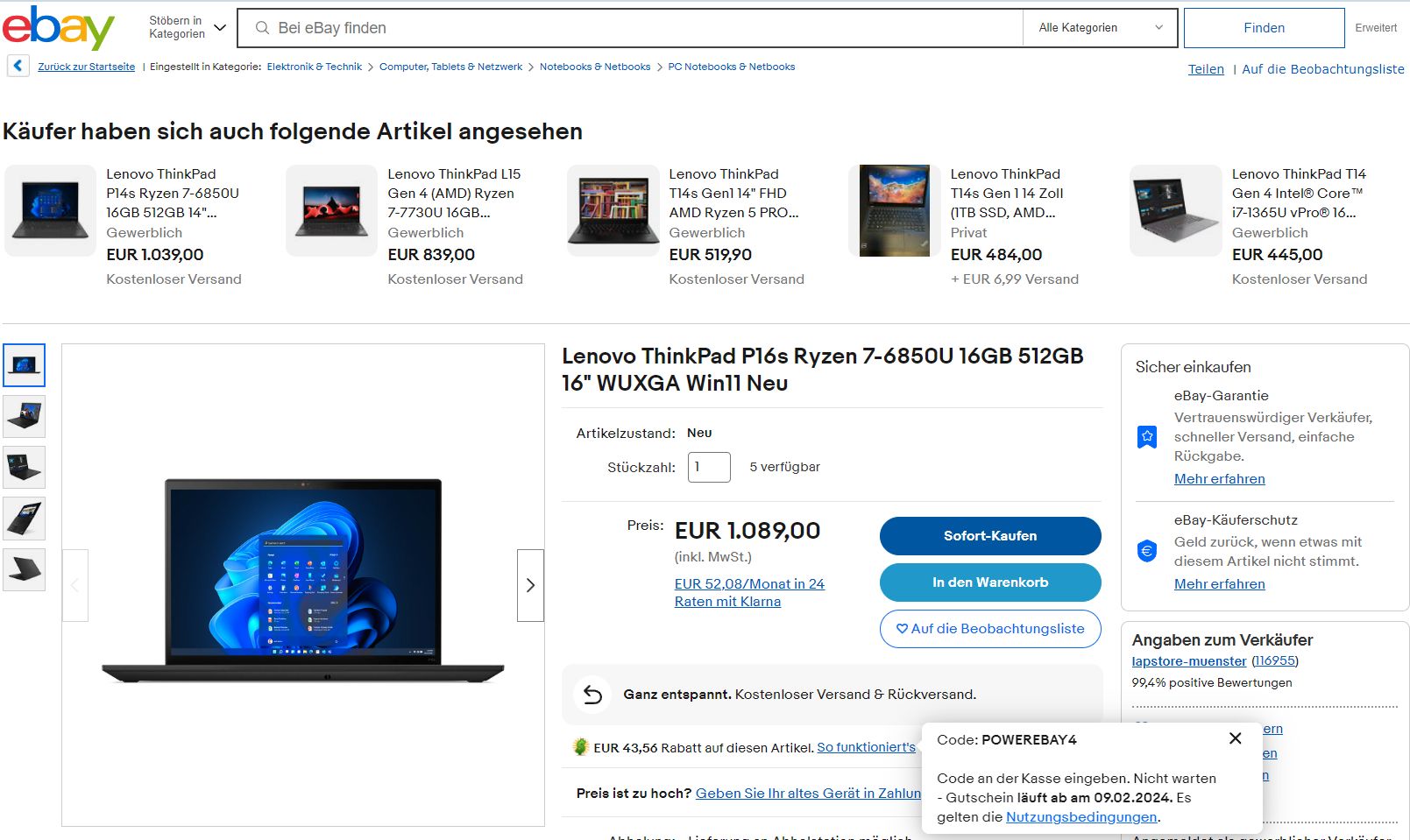Click the return arrow icon beside Ganz entspannt
This screenshot has height=840, width=1410.
592,695
